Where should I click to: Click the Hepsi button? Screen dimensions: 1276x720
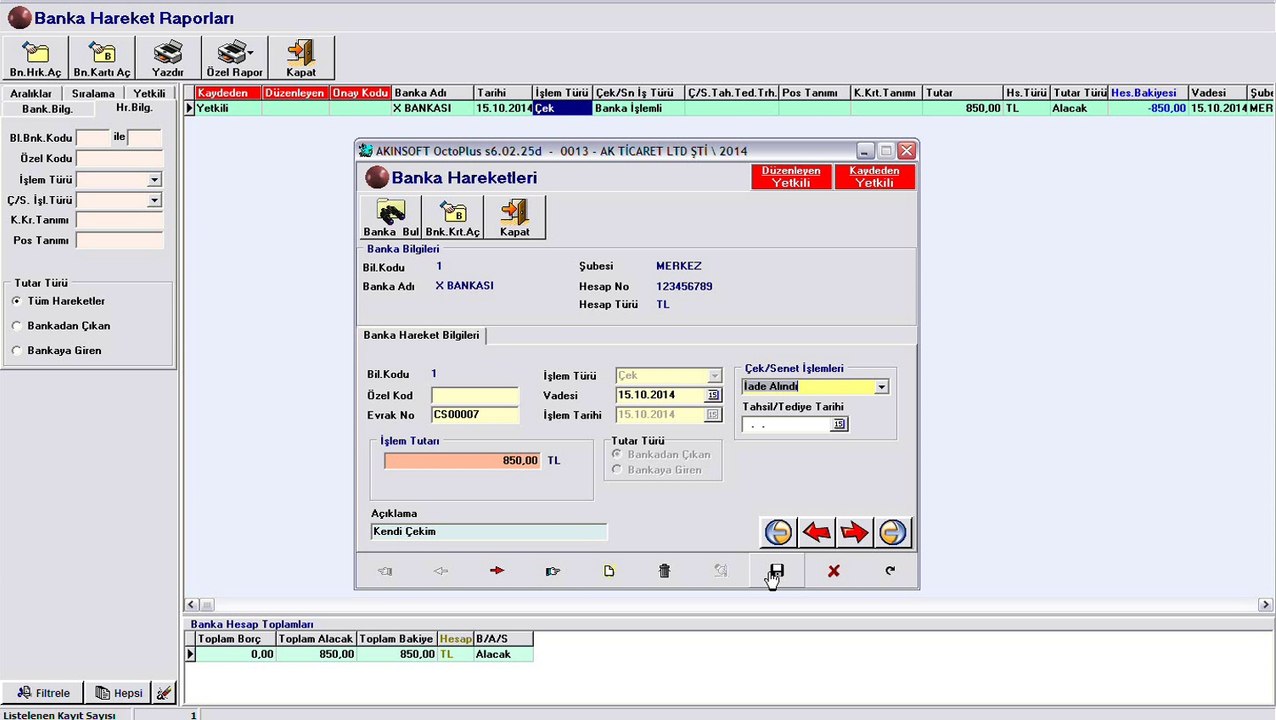coord(119,692)
